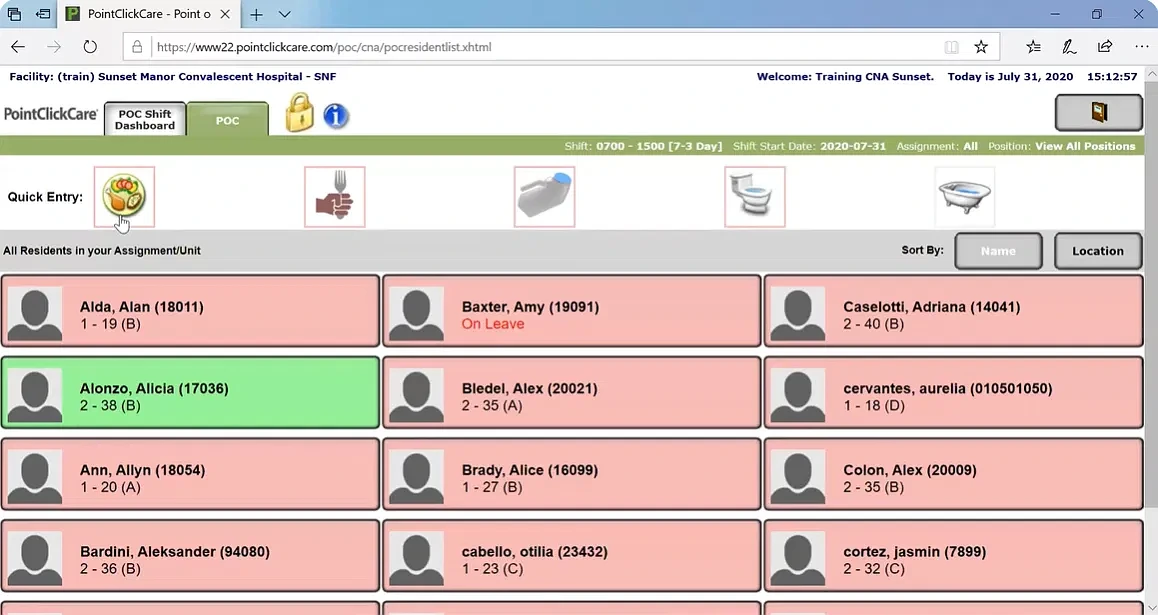Open resident Colon, Alex (20009)

953,474
